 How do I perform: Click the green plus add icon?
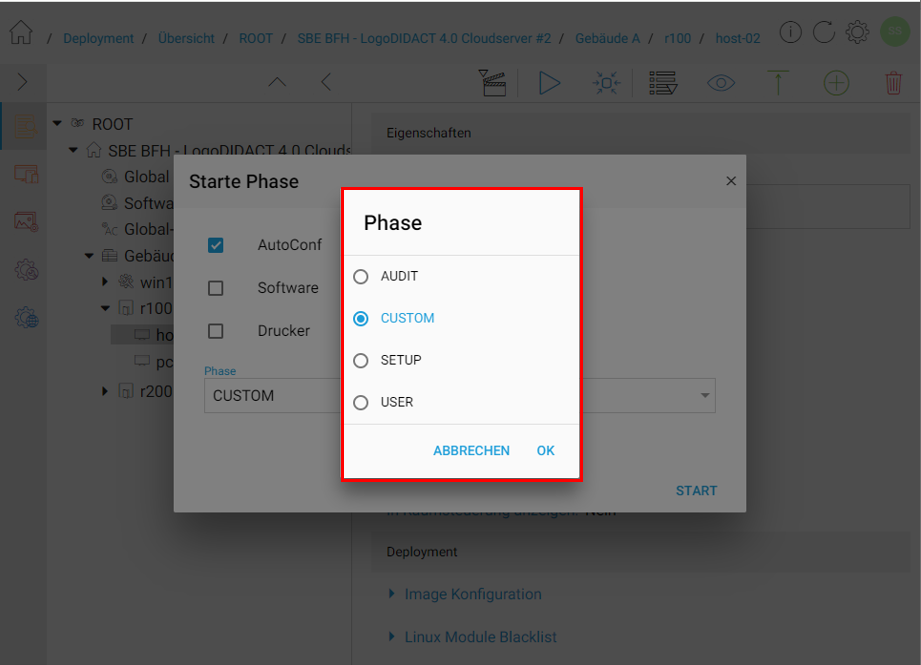pyautogui.click(x=836, y=83)
